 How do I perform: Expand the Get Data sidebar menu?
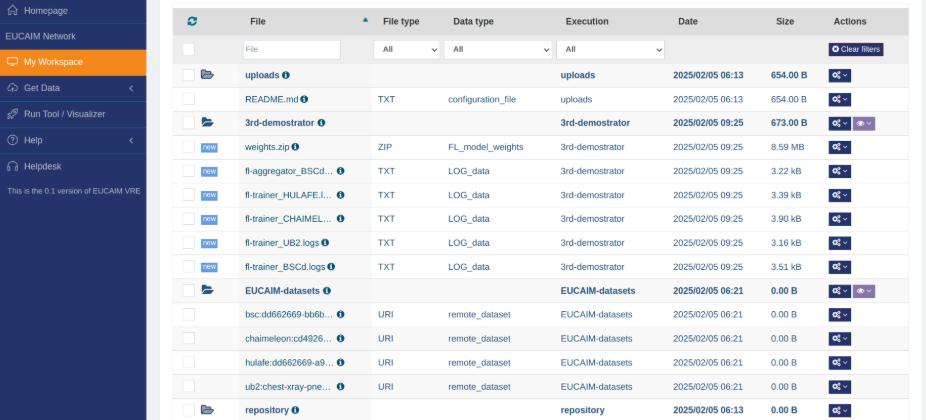coord(70,88)
